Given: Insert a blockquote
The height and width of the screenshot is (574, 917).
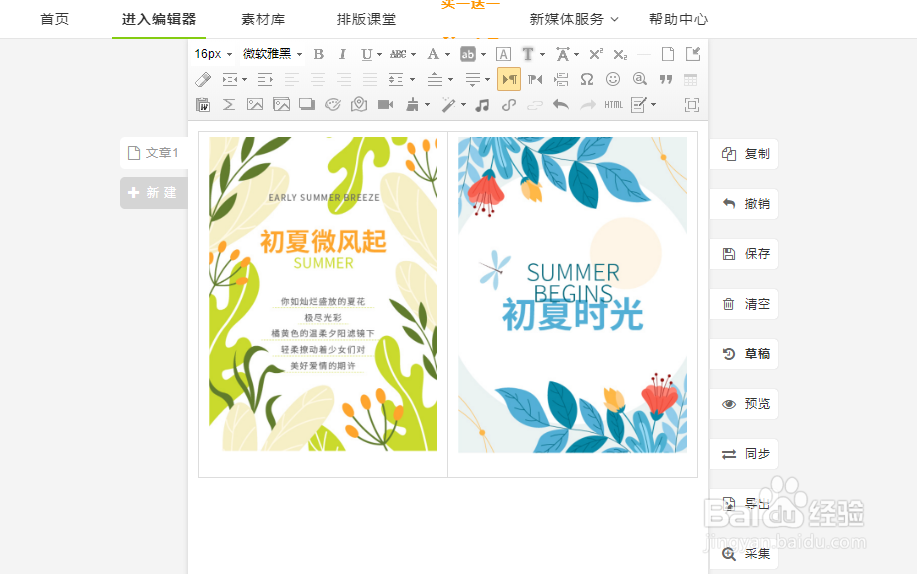Looking at the screenshot, I should 666,80.
